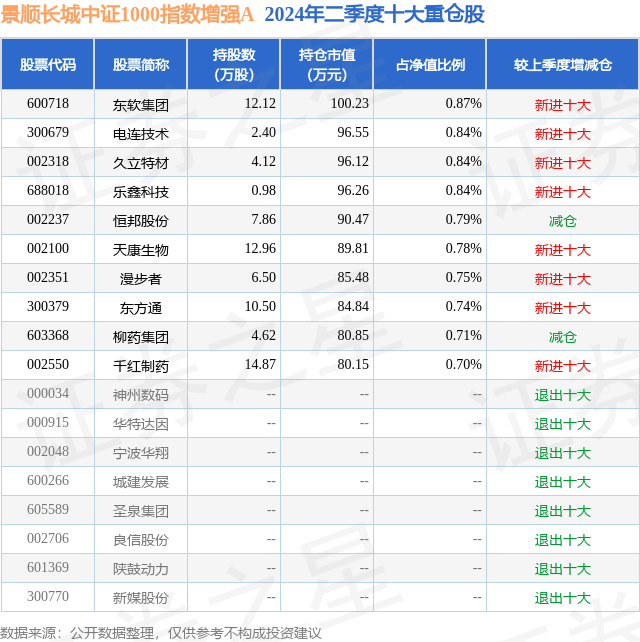Click net value ratio 0.74%

point(464,307)
